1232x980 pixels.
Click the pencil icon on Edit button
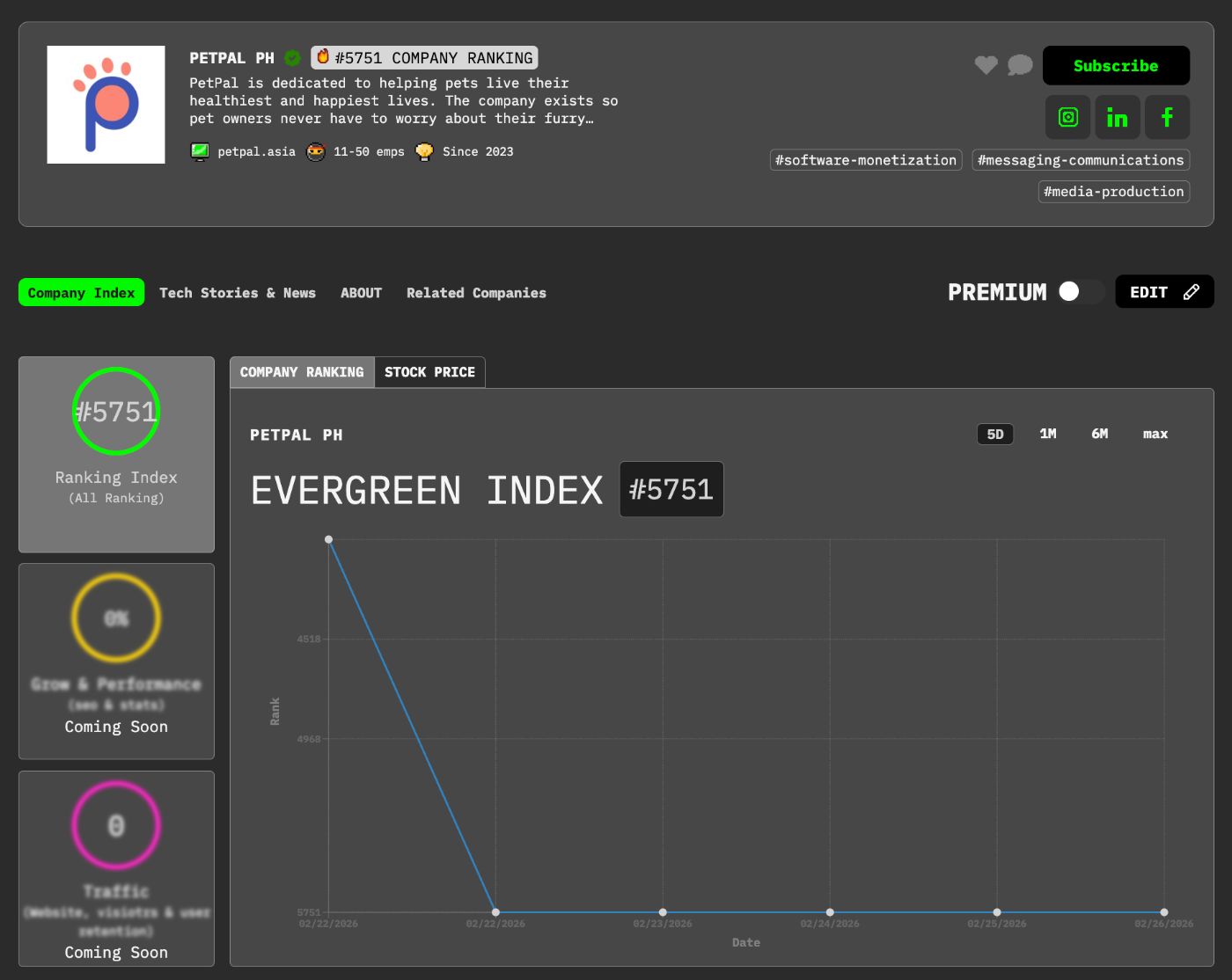pos(1191,292)
